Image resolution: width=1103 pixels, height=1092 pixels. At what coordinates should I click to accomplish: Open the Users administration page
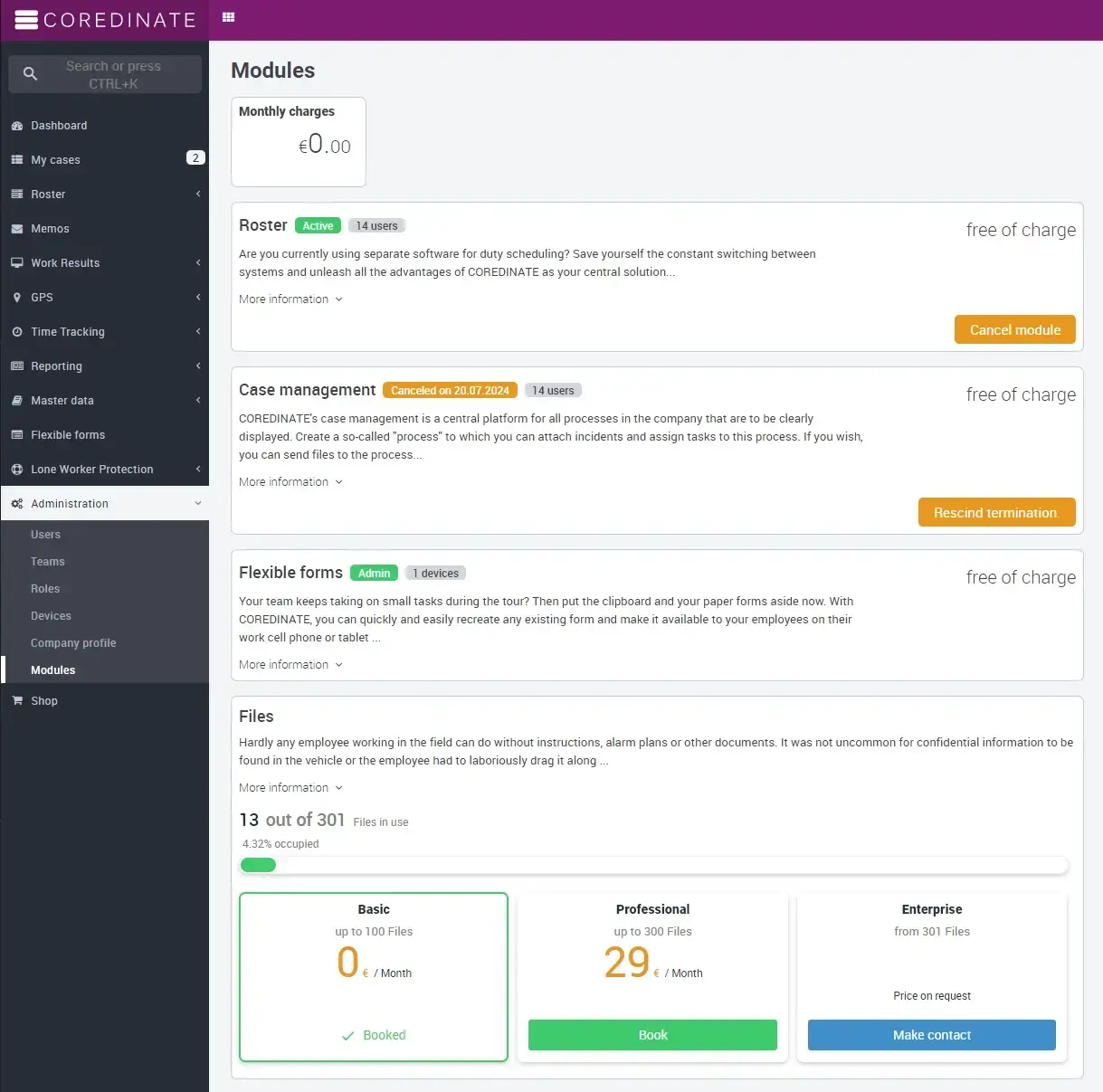(45, 534)
